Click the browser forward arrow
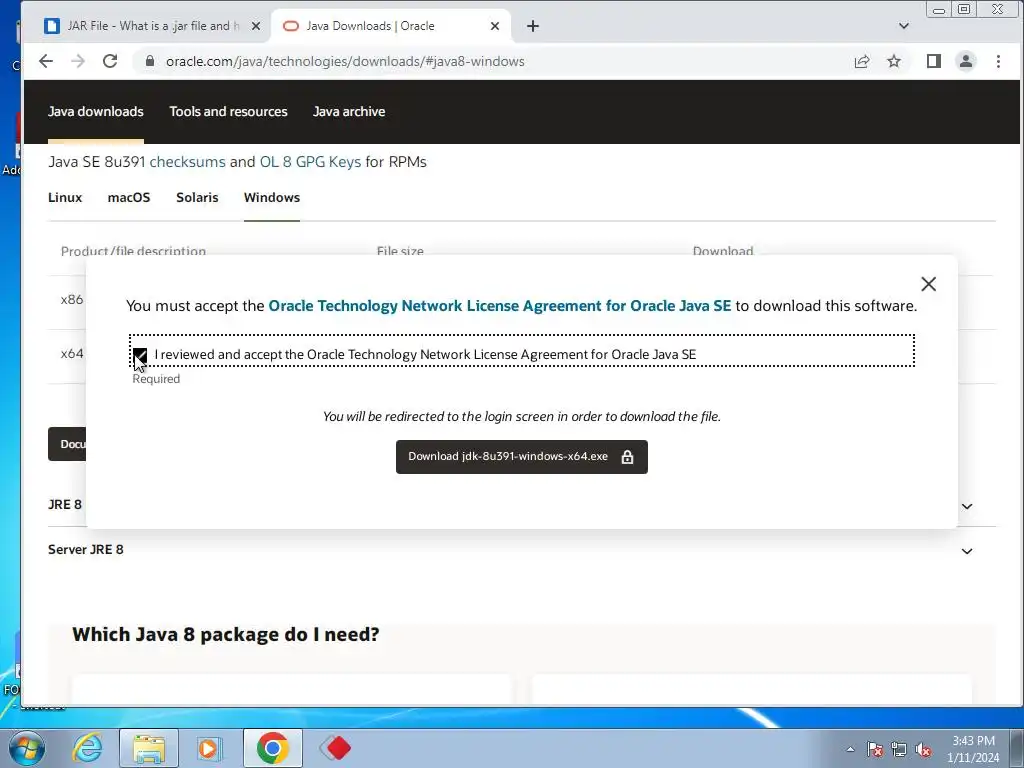Image resolution: width=1024 pixels, height=768 pixels. 78,61
